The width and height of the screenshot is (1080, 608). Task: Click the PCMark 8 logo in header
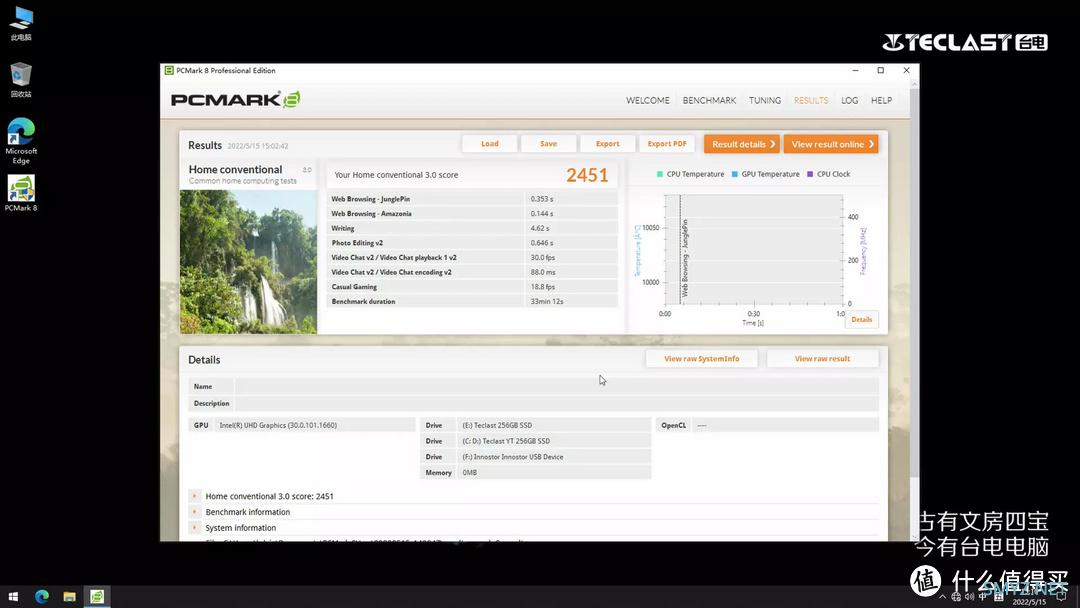236,100
